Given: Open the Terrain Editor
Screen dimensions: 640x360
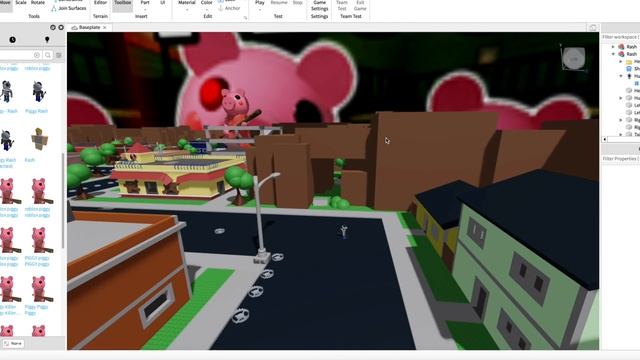Looking at the screenshot, I should click(100, 3).
